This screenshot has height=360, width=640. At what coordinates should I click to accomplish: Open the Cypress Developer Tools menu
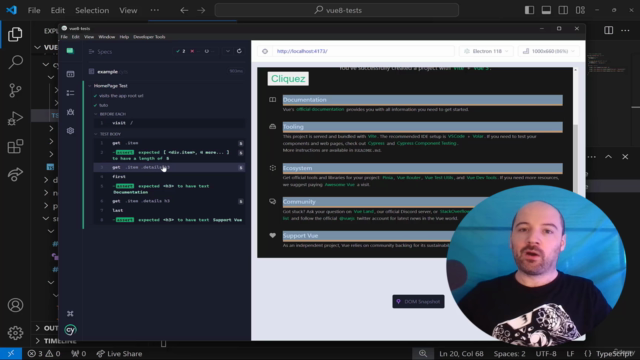(149, 37)
